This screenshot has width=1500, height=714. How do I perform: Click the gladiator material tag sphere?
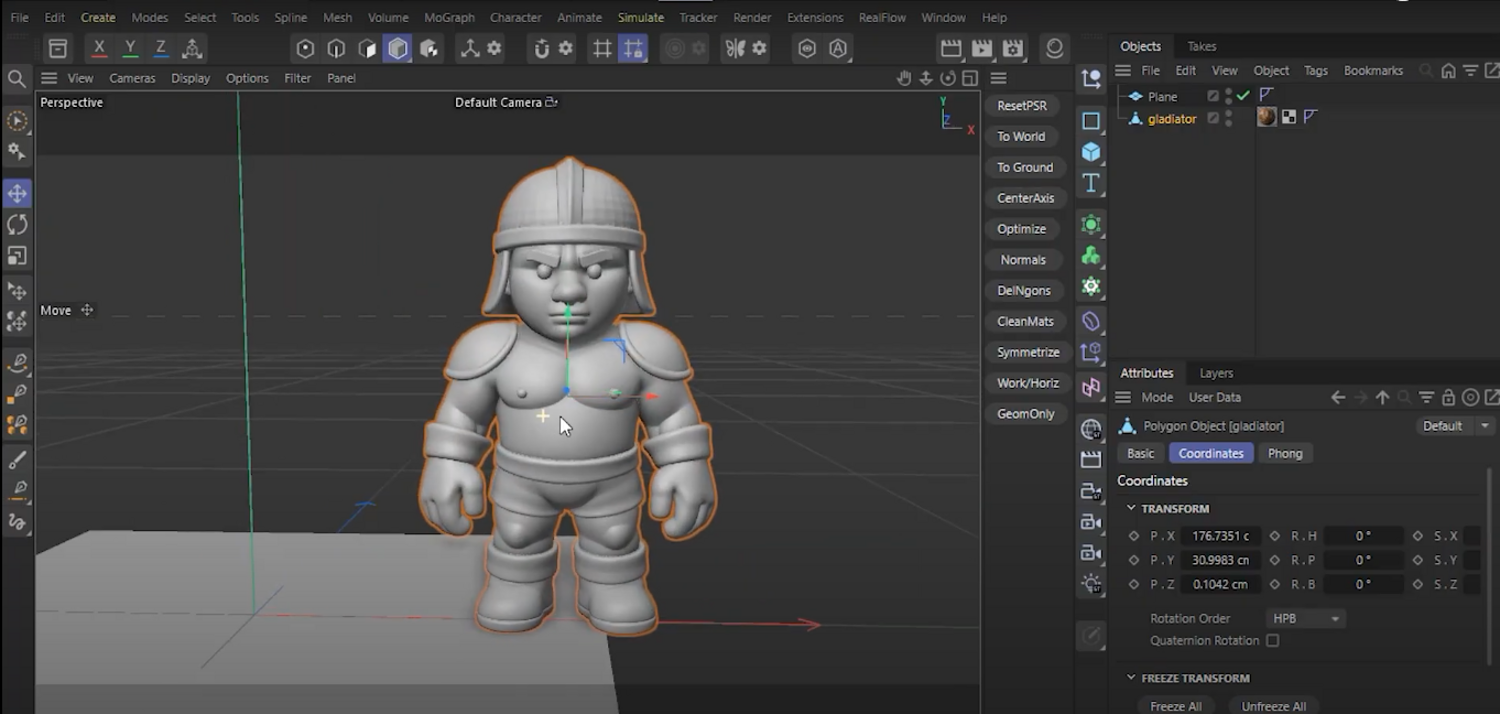pyautogui.click(x=1267, y=117)
